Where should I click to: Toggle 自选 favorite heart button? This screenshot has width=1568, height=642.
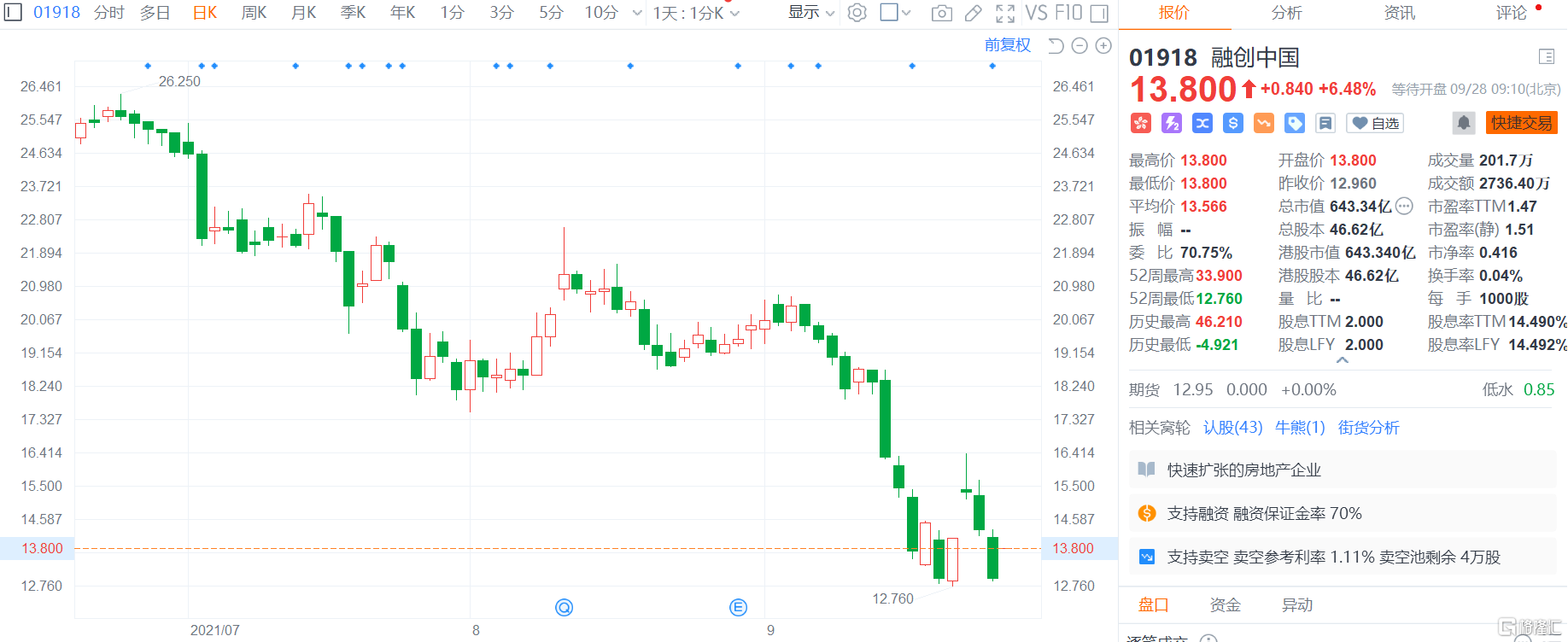pyautogui.click(x=1375, y=123)
